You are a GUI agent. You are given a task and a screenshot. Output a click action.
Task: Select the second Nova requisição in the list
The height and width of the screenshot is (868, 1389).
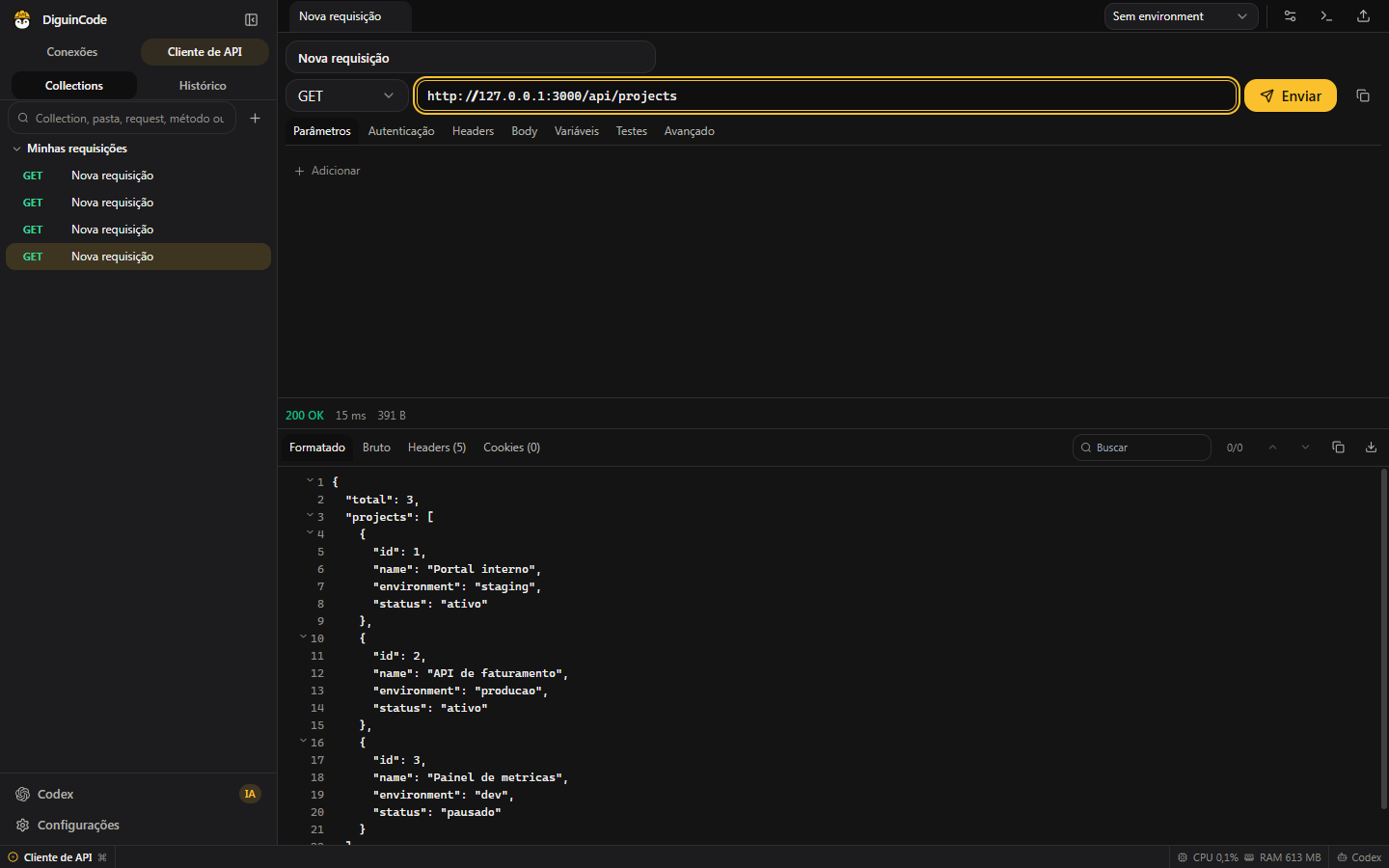(x=138, y=203)
